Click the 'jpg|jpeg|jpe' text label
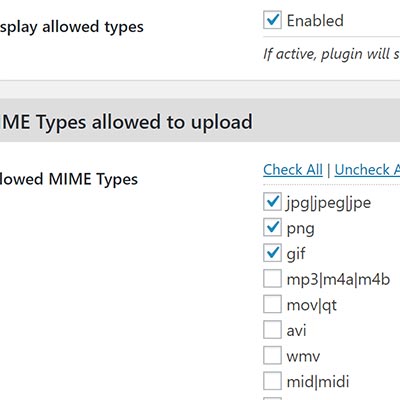 click(x=329, y=203)
